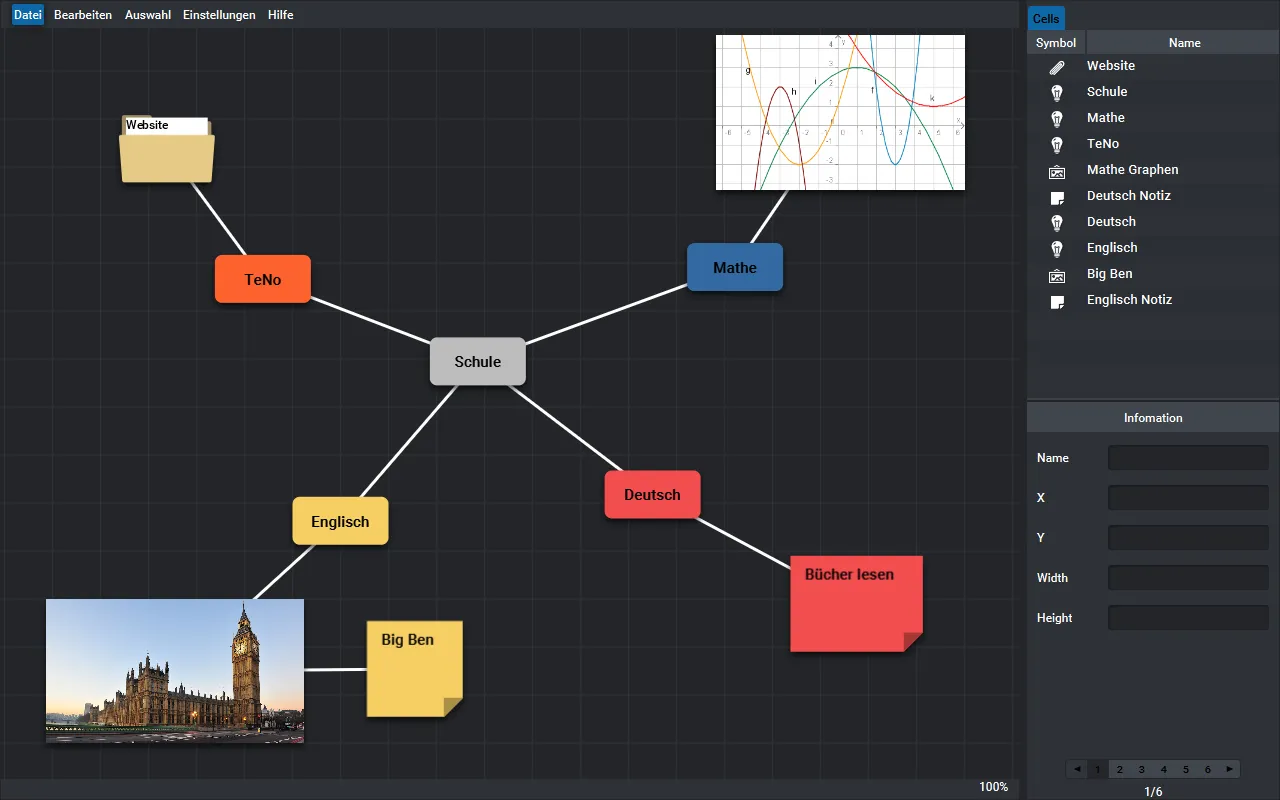Go to previous page with left arrow

pos(1076,769)
